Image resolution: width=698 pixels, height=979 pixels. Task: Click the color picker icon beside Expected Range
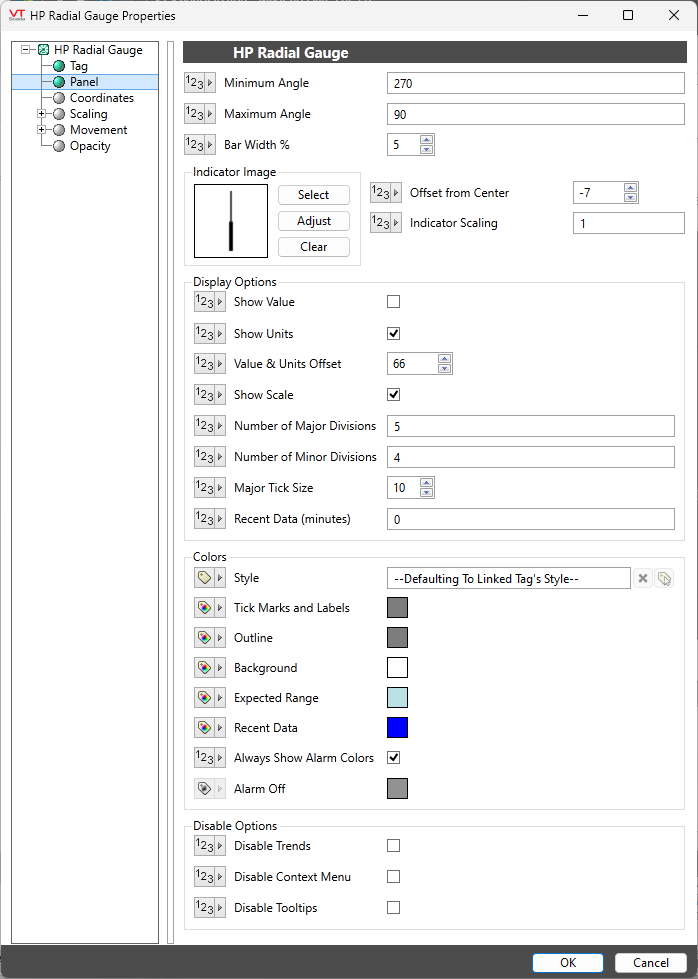[x=209, y=698]
